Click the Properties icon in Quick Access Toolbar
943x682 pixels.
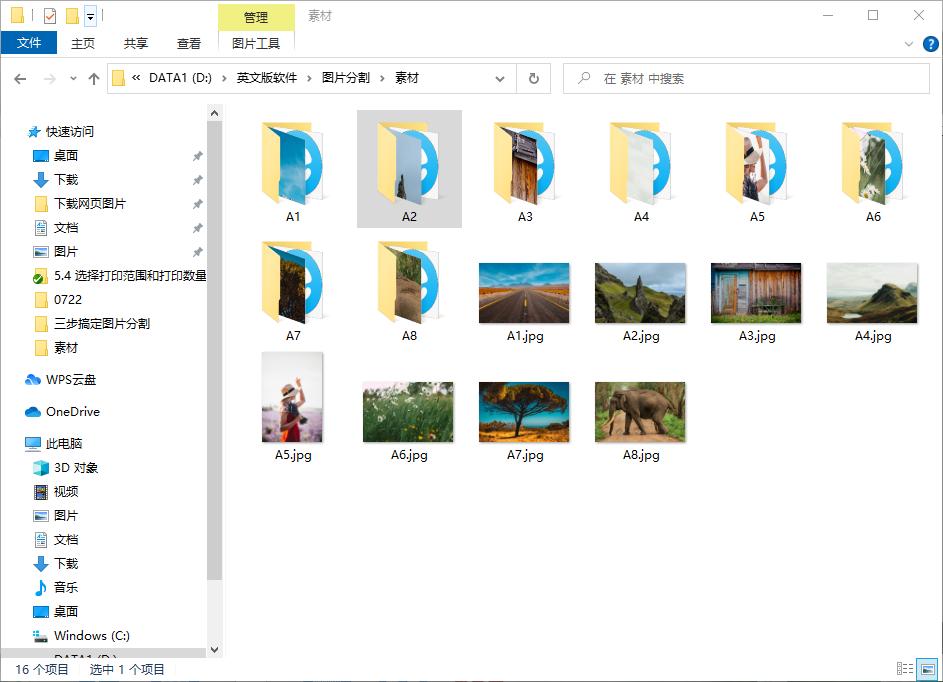coord(49,15)
